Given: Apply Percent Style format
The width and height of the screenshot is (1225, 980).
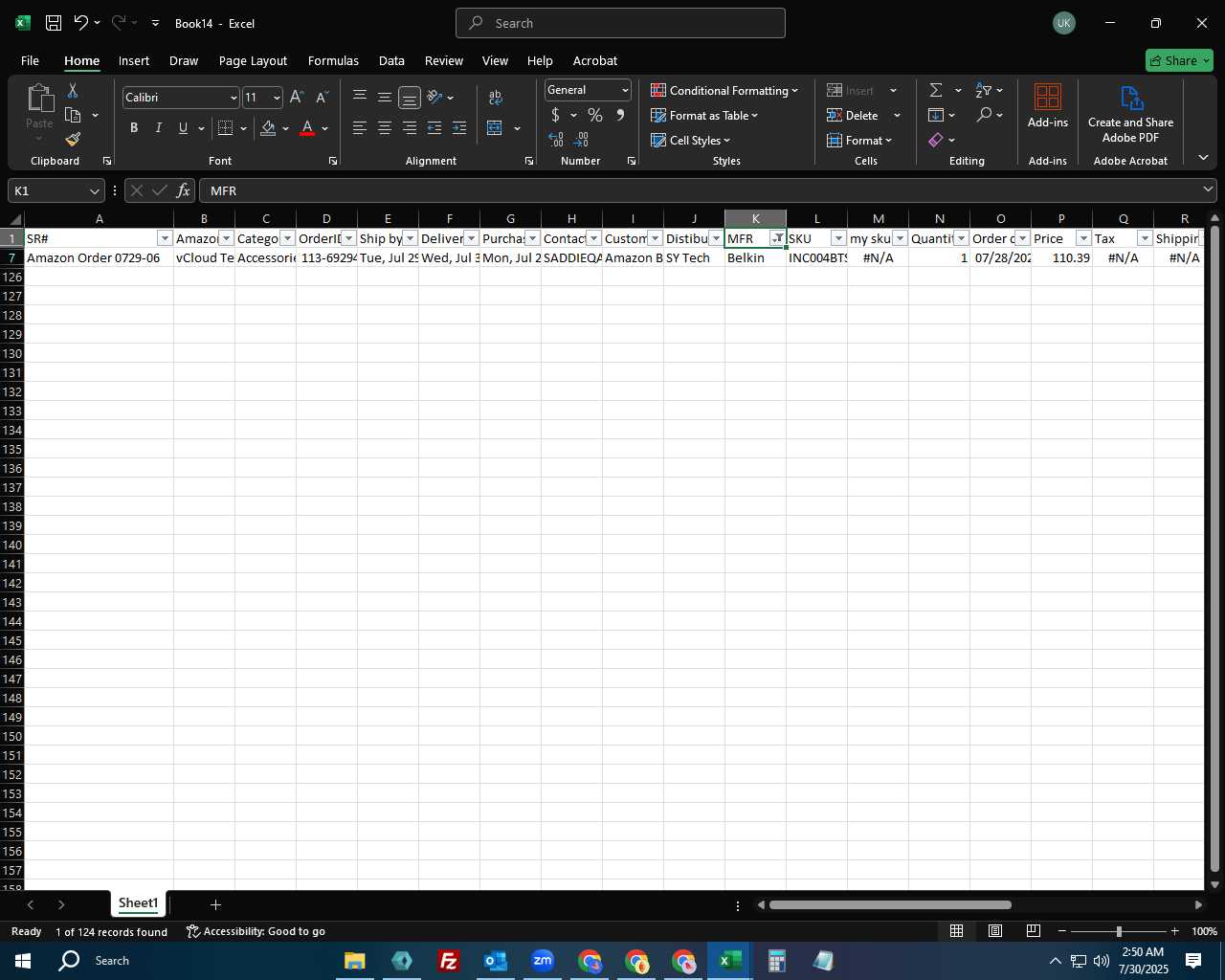Looking at the screenshot, I should pos(595,115).
